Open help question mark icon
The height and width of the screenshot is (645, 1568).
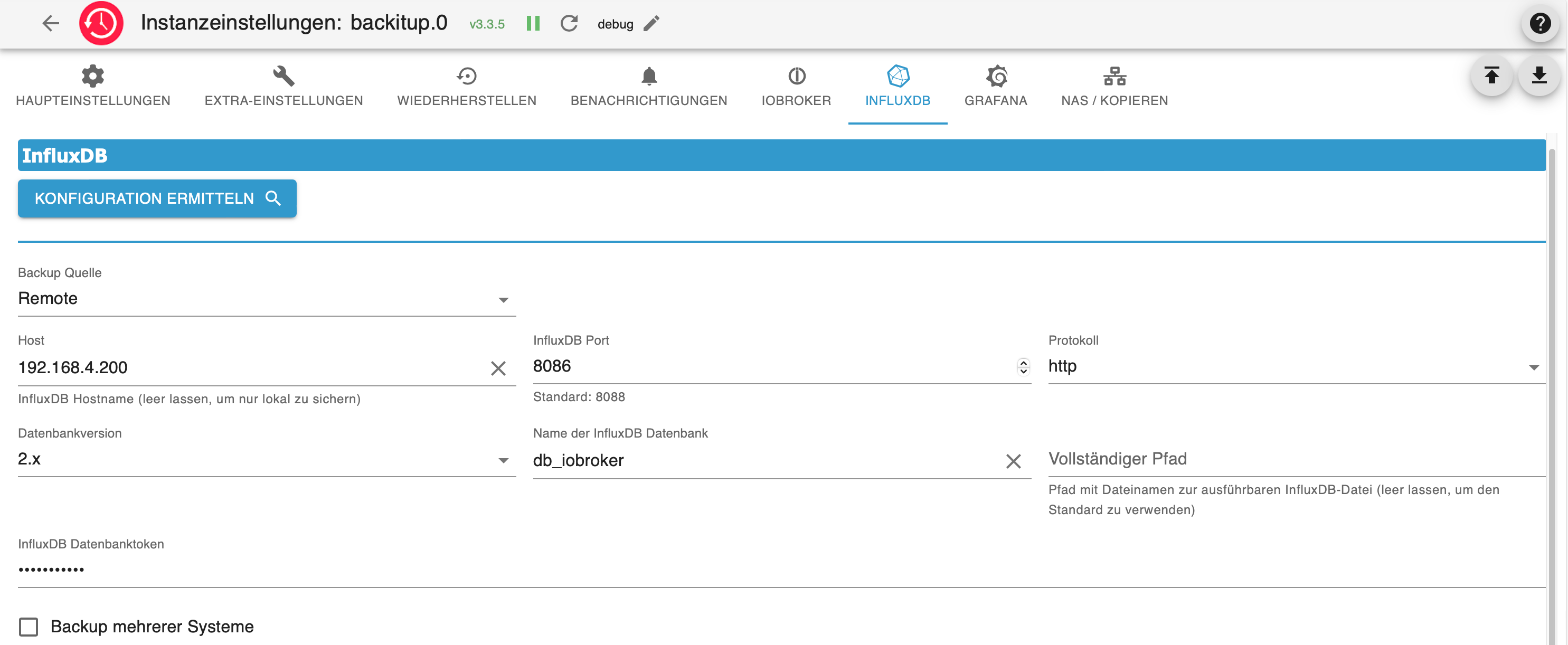(1539, 24)
